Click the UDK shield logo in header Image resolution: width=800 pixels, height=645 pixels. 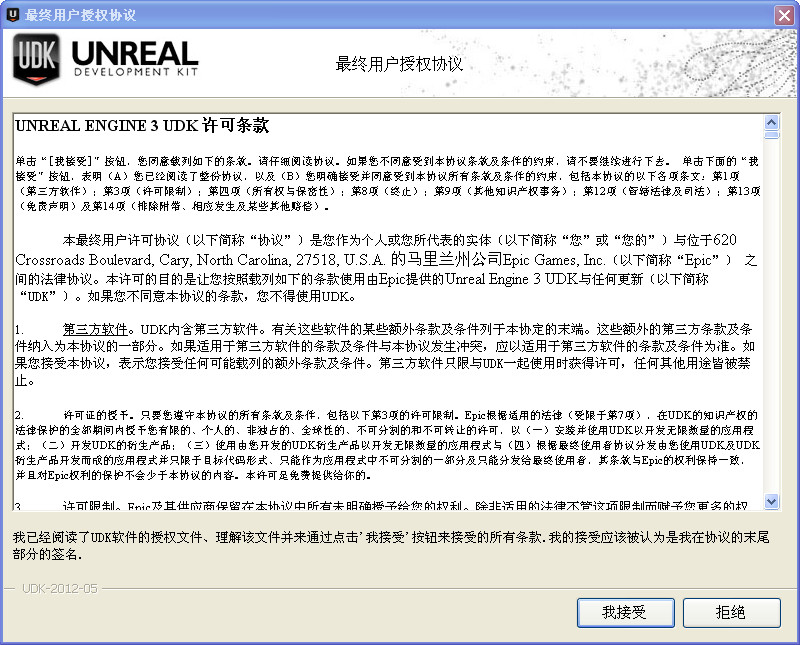36,59
